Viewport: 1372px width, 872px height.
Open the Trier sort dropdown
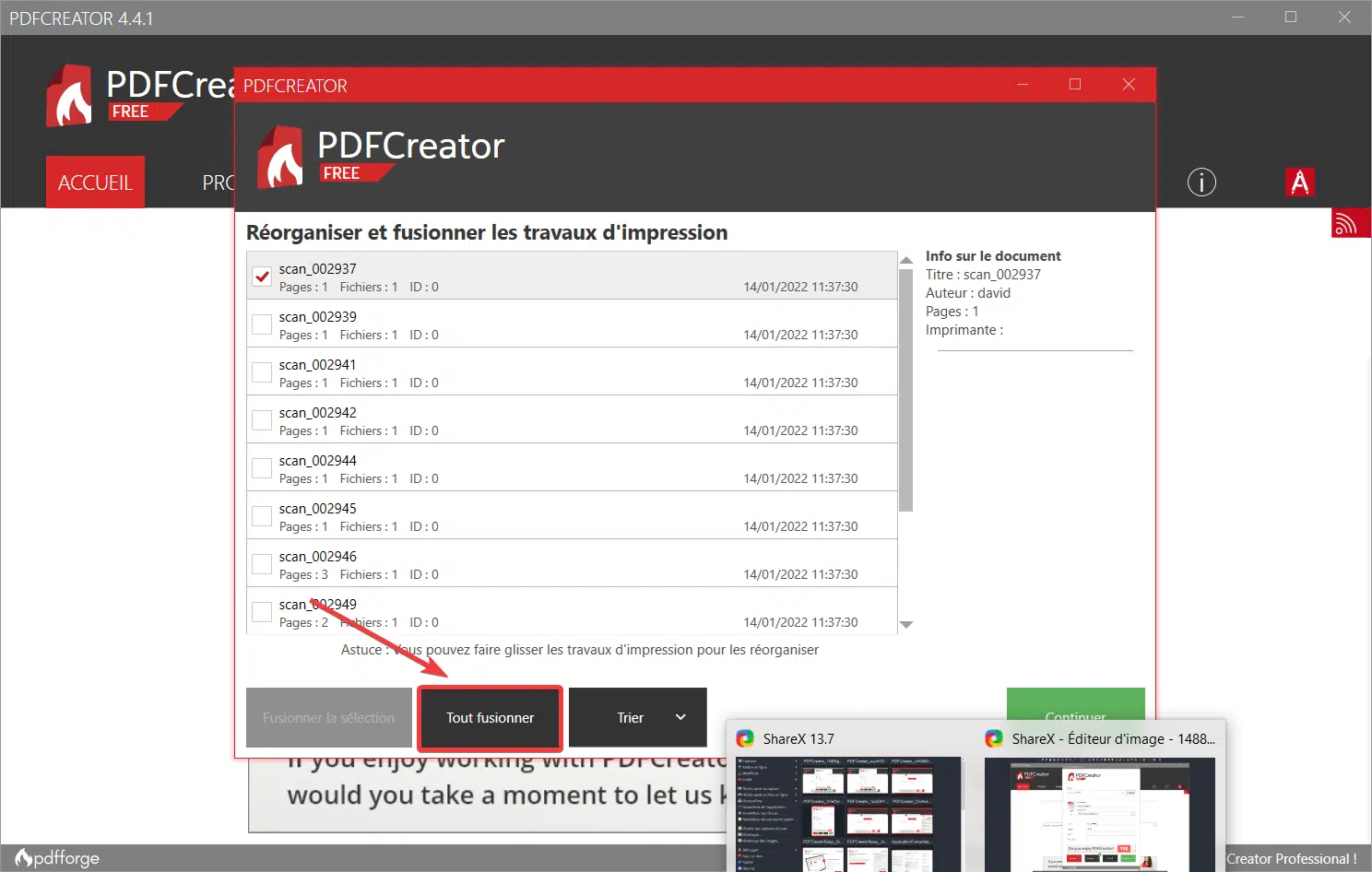tap(638, 717)
